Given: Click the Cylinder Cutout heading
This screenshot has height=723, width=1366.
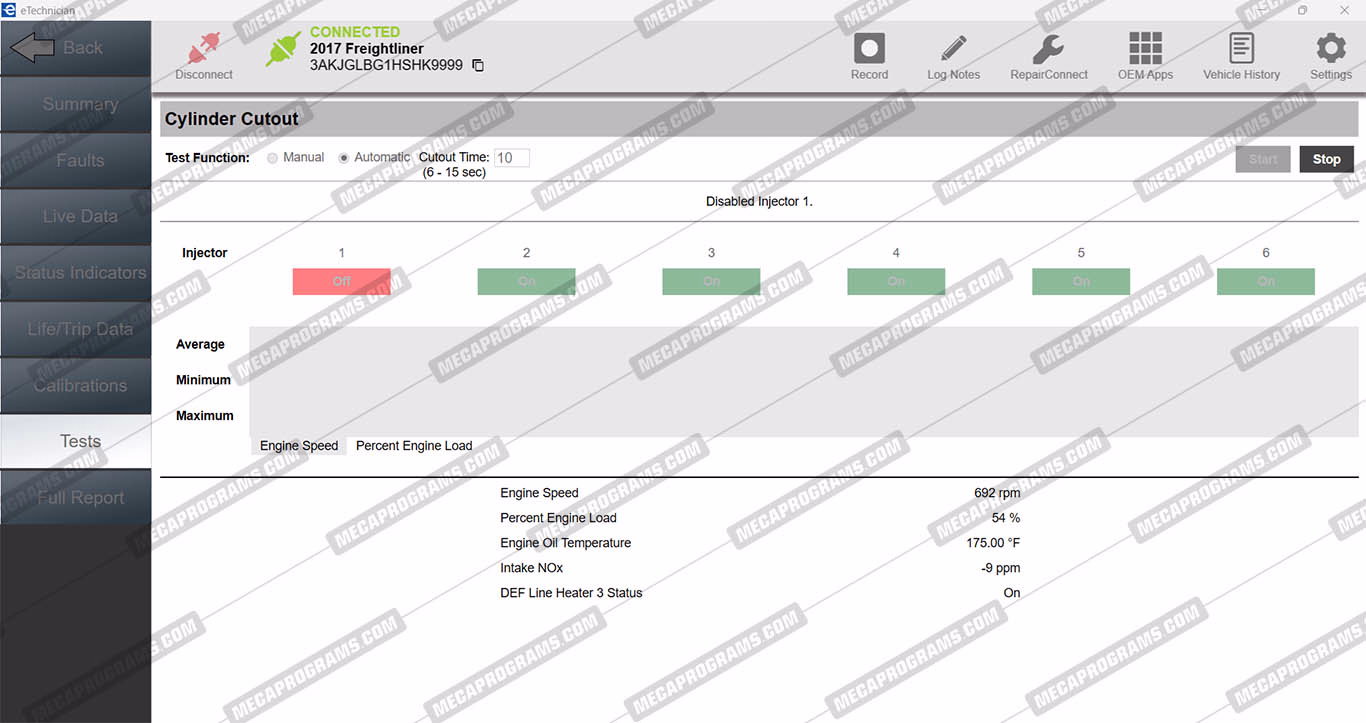Looking at the screenshot, I should [x=232, y=119].
